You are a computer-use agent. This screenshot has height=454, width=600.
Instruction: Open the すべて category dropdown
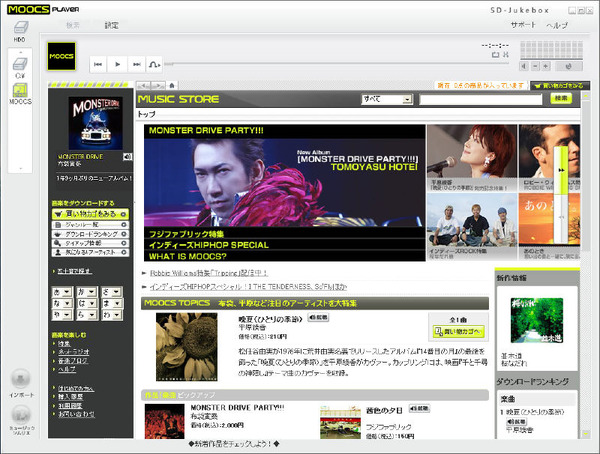click(x=387, y=99)
